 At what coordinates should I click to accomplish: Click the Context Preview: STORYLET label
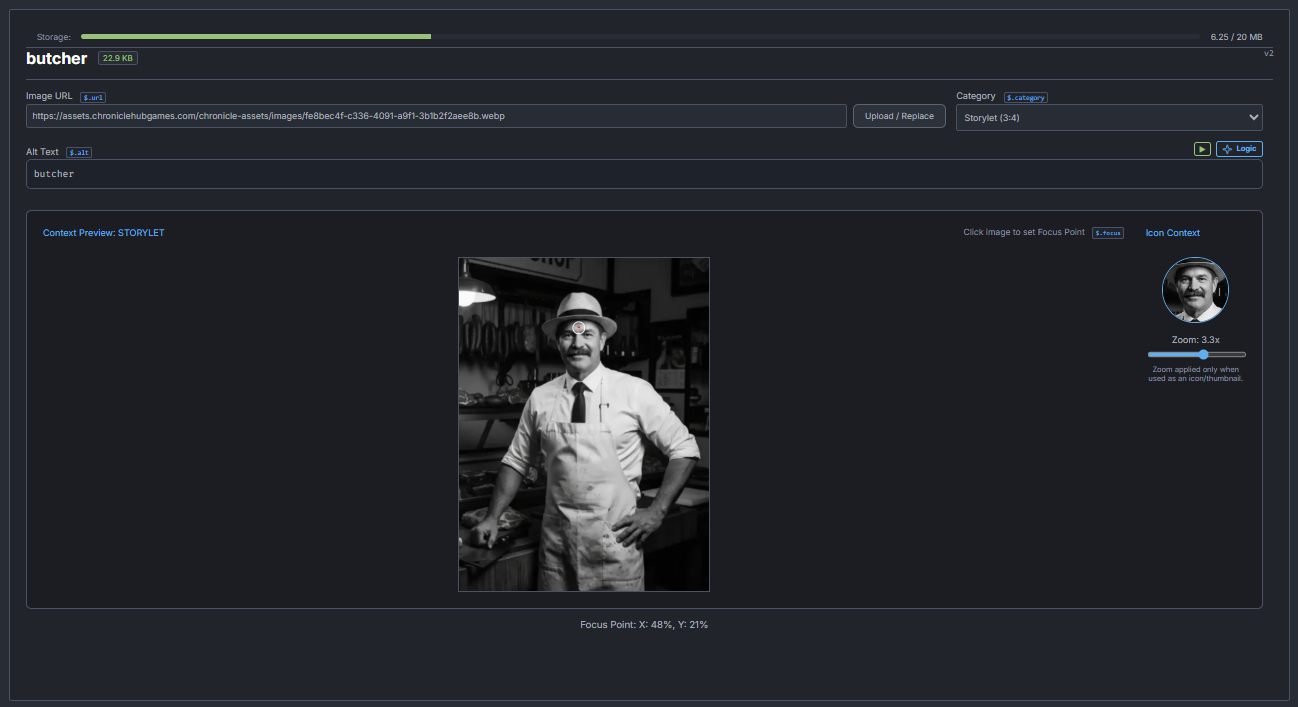coord(104,233)
